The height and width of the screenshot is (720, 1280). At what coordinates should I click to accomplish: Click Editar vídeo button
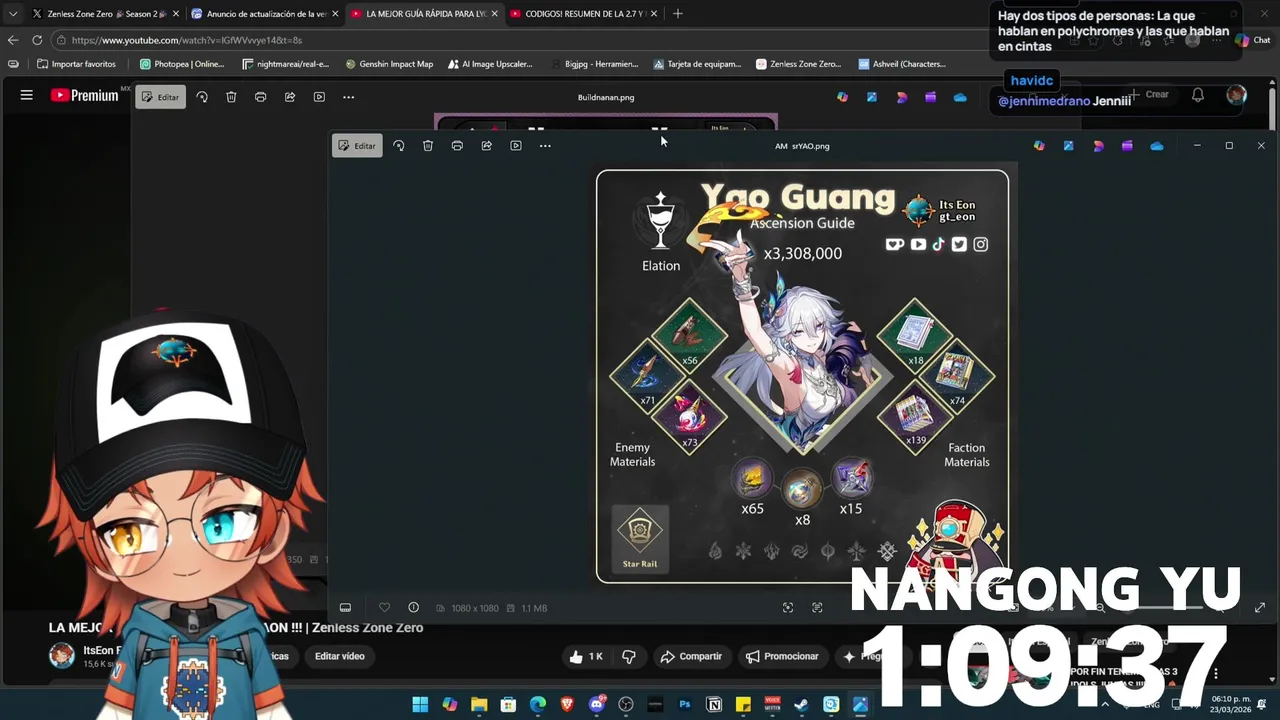pyautogui.click(x=339, y=657)
